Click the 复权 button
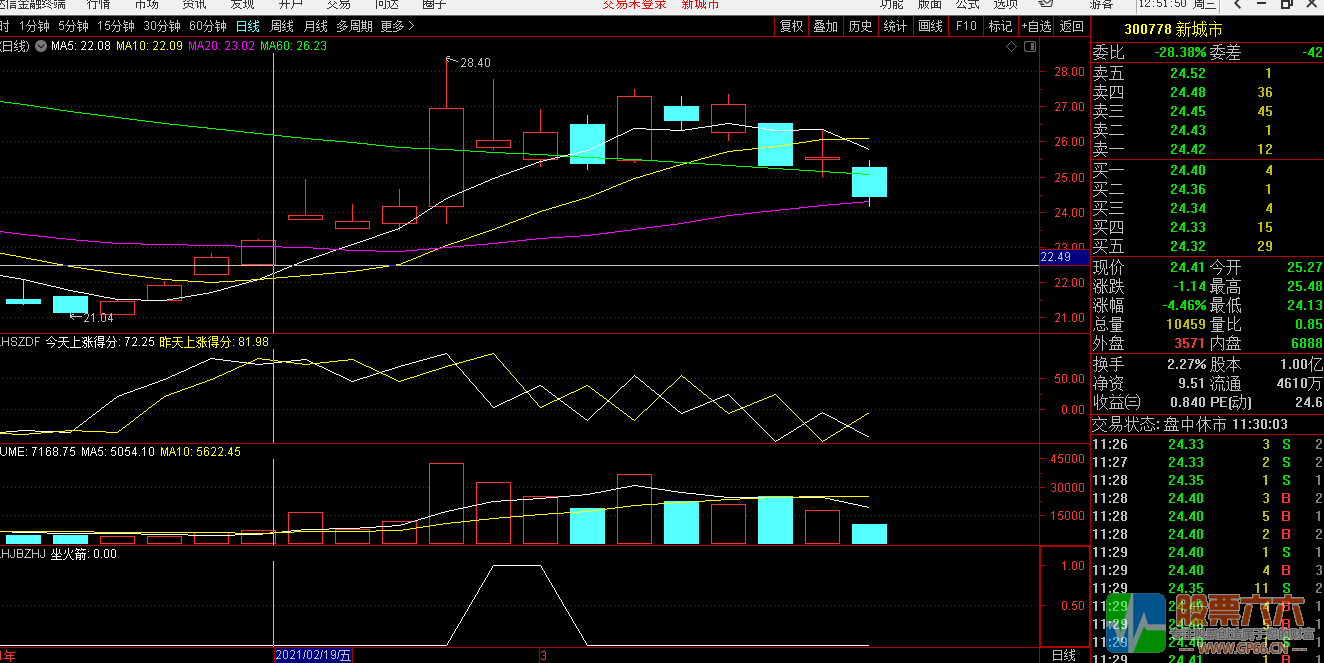This screenshot has height=663, width=1324. click(x=791, y=26)
